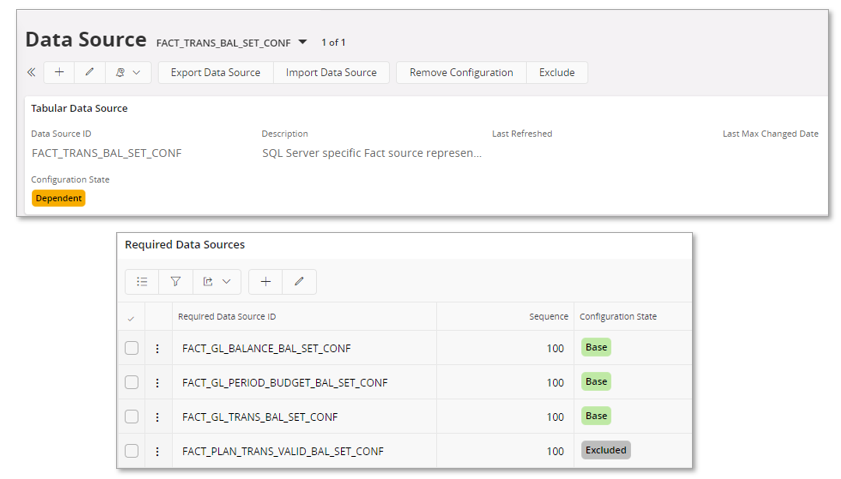This screenshot has width=841, height=479.
Task: Open row menu for FACT_GL_BALANCE_BAL_SET_CONF
Action: point(157,349)
